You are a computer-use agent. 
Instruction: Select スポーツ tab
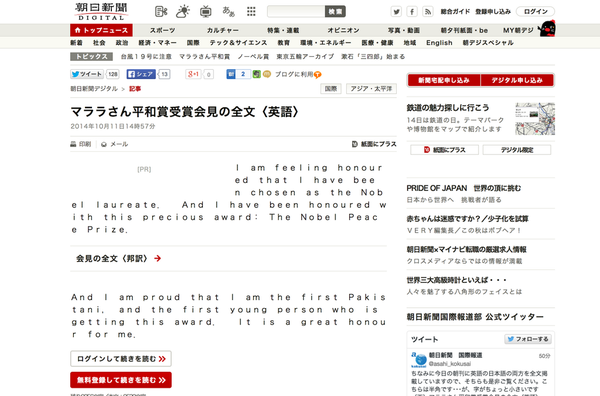163,30
